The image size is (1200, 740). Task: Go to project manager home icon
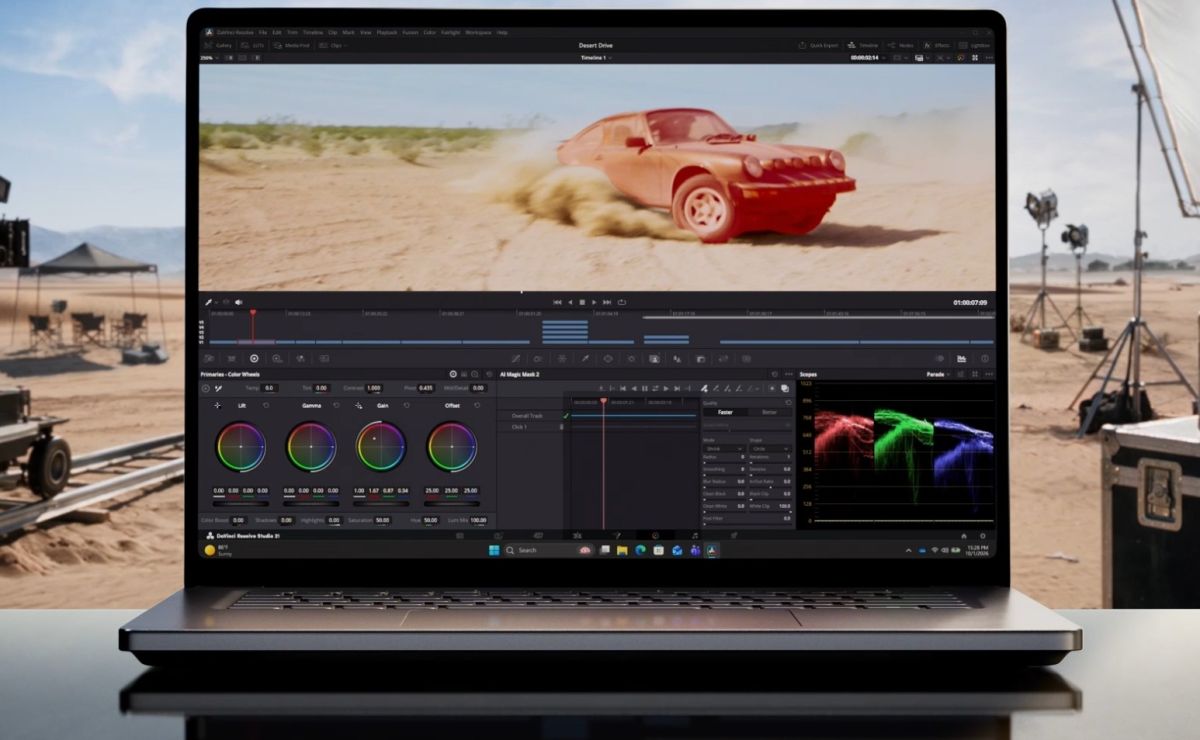(x=964, y=536)
